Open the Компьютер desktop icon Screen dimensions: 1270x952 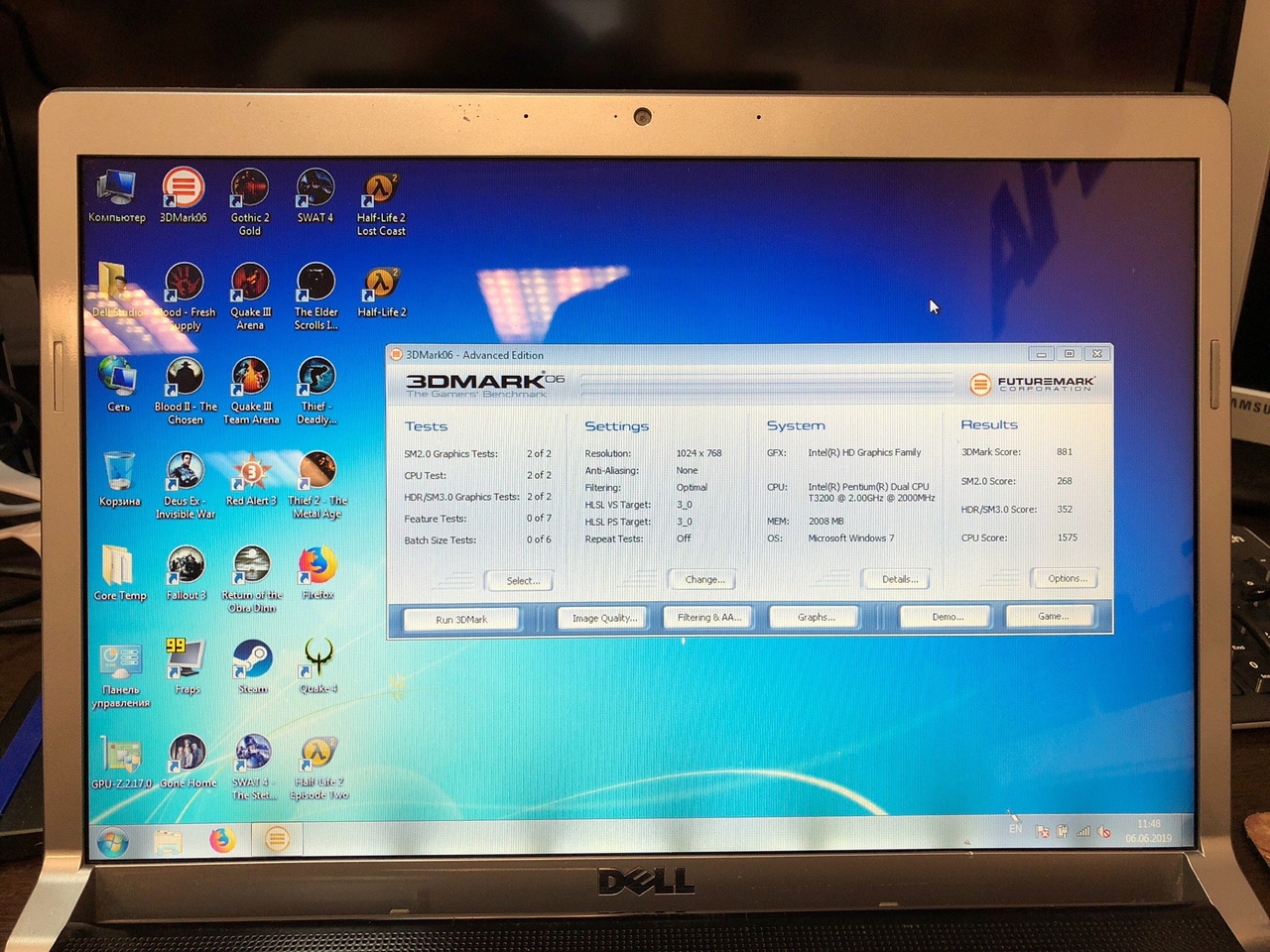point(117,196)
